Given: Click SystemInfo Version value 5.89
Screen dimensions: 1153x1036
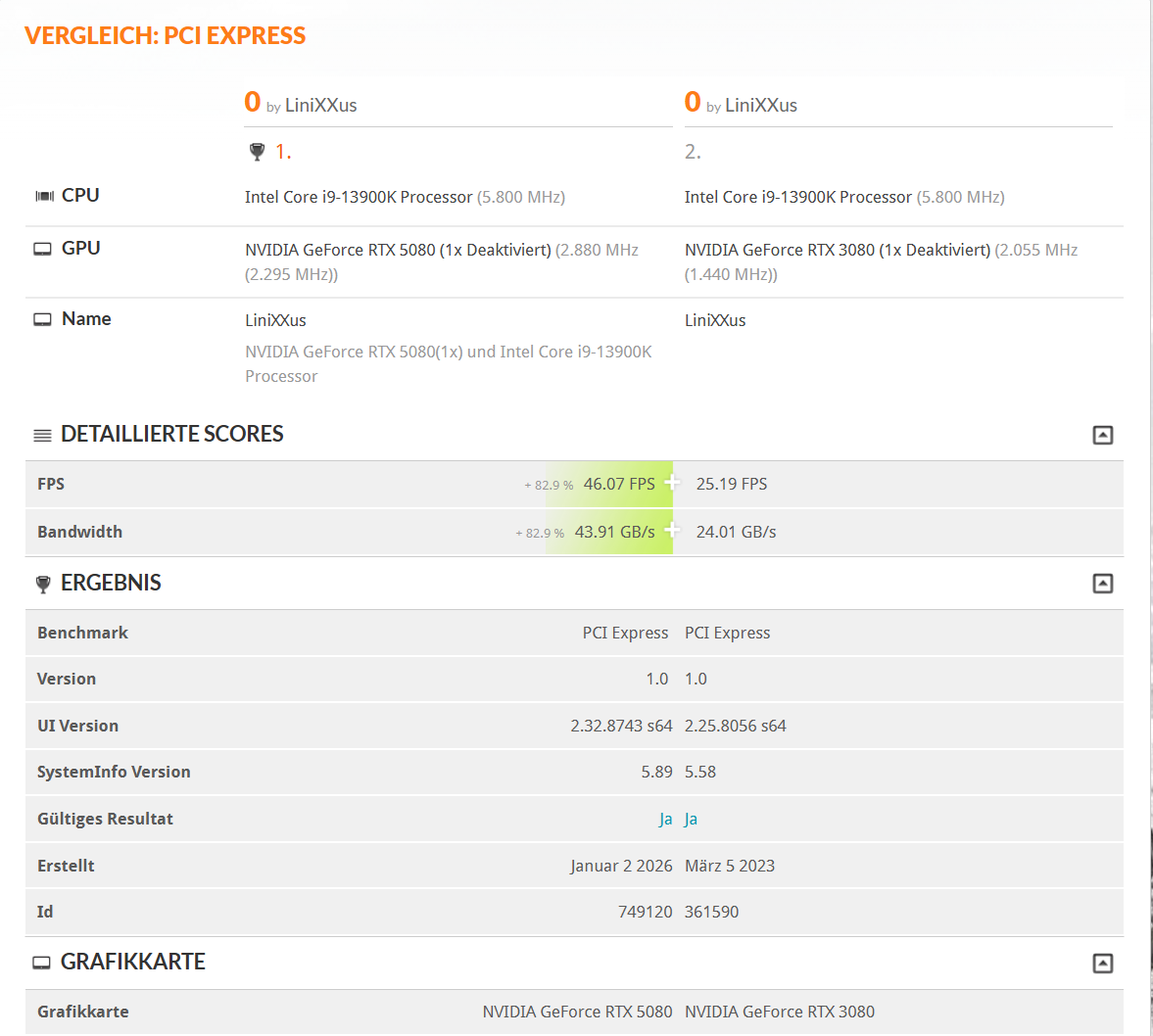Looking at the screenshot, I should (x=656, y=772).
